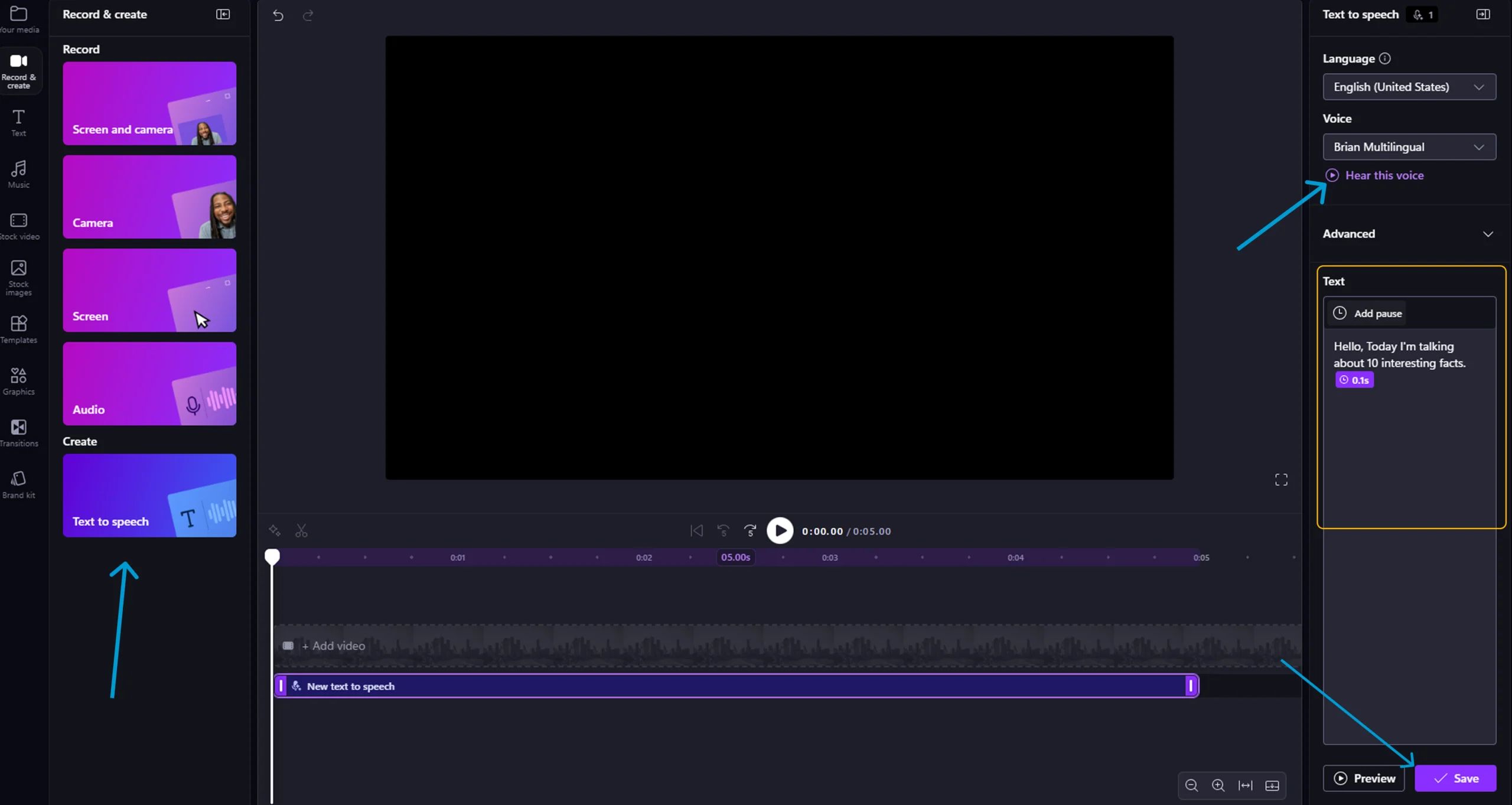Collapse the Record & create side panel
Screen dimensions: 1512x805
click(223, 14)
